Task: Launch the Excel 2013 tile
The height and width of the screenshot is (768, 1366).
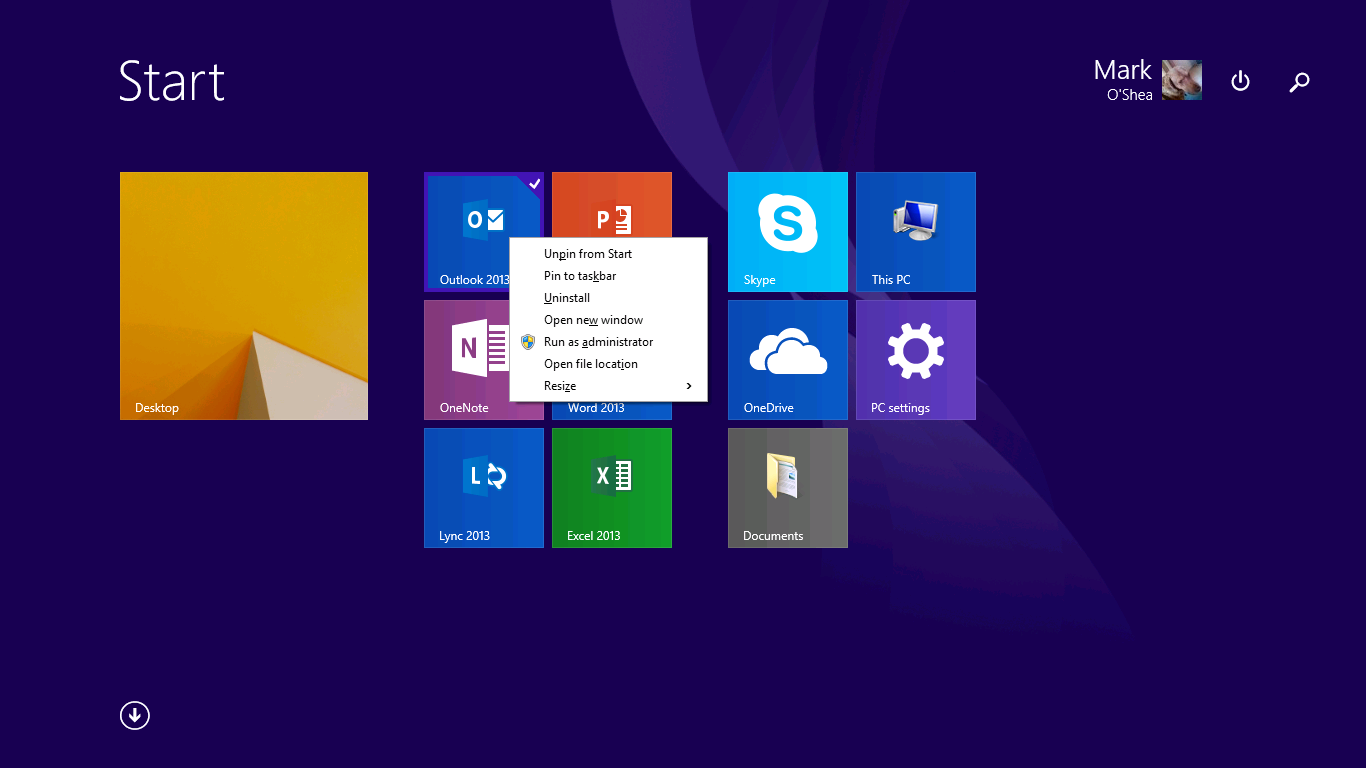Action: pos(611,487)
